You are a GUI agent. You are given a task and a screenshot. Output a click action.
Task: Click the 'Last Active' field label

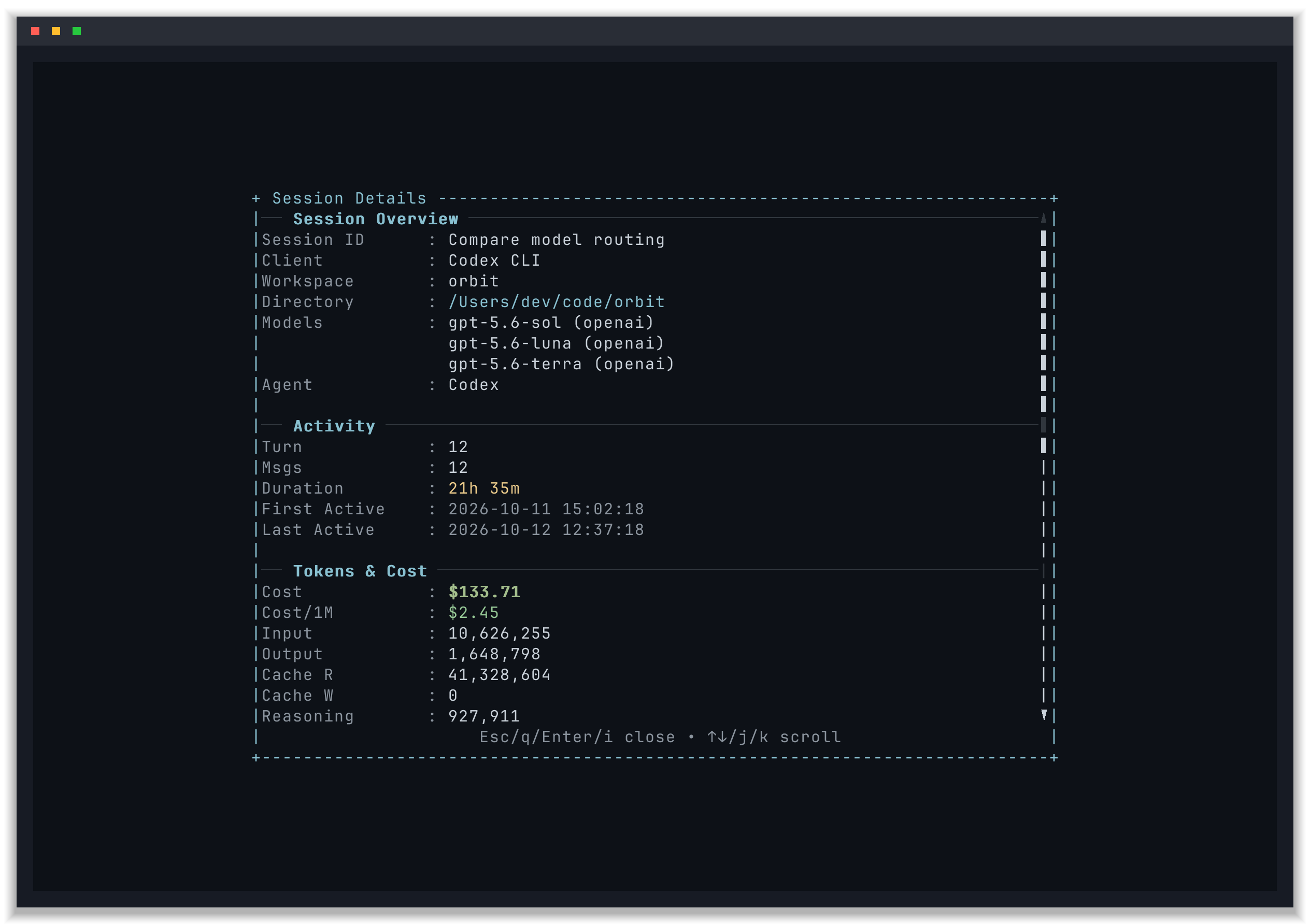pyautogui.click(x=318, y=529)
